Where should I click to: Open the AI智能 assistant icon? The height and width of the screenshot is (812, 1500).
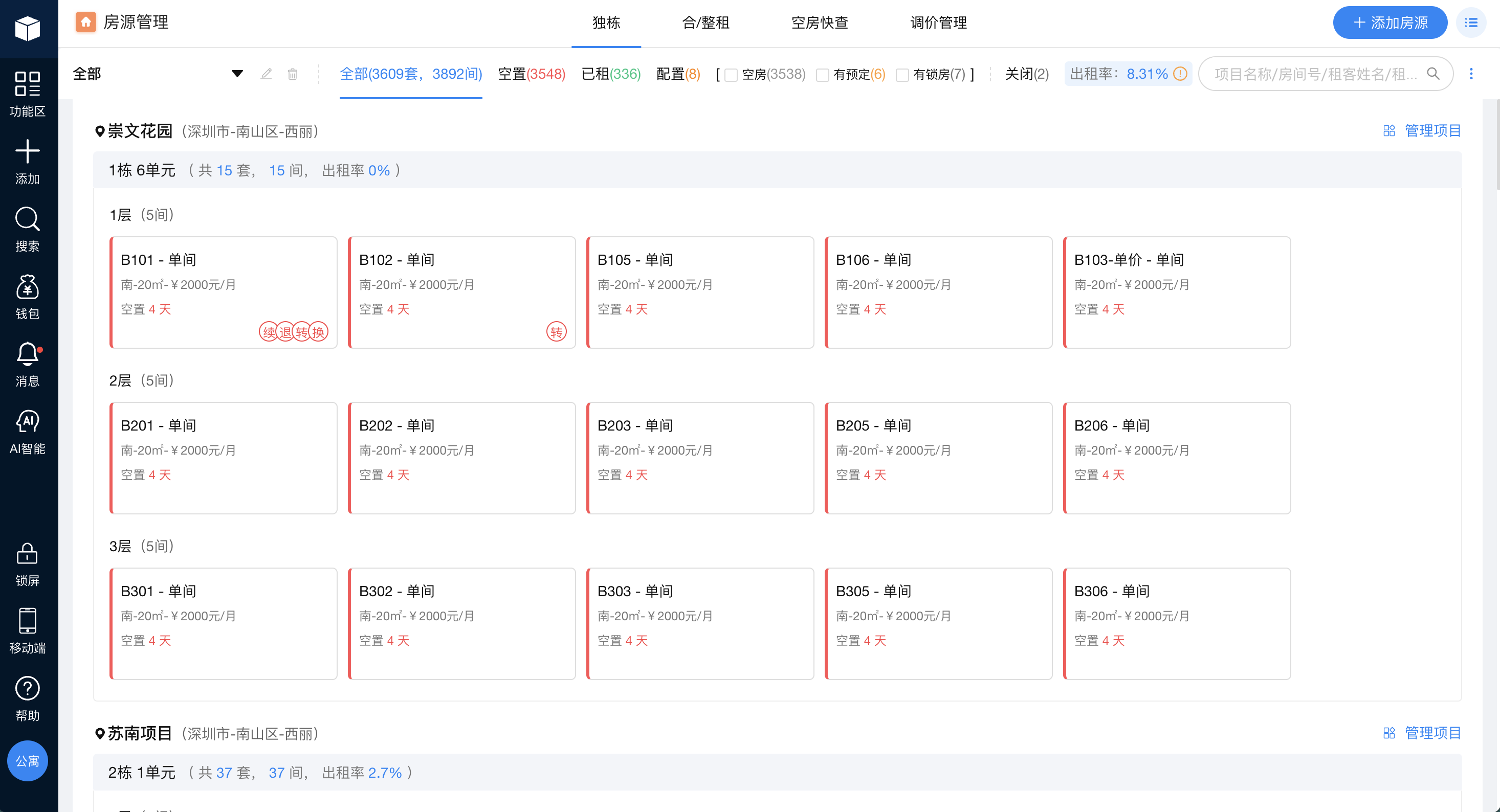[27, 421]
